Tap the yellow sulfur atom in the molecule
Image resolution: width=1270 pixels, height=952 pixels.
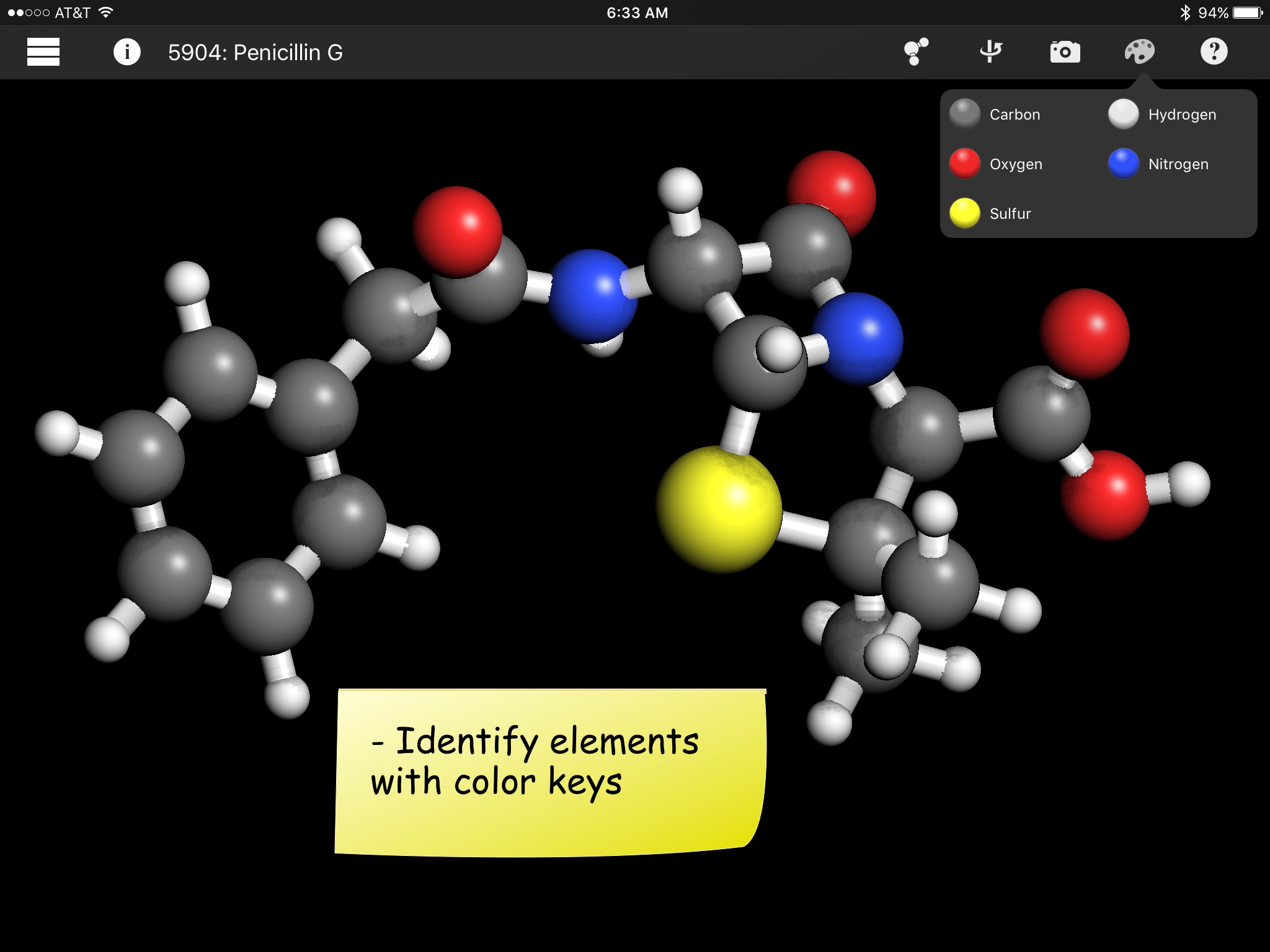[719, 509]
